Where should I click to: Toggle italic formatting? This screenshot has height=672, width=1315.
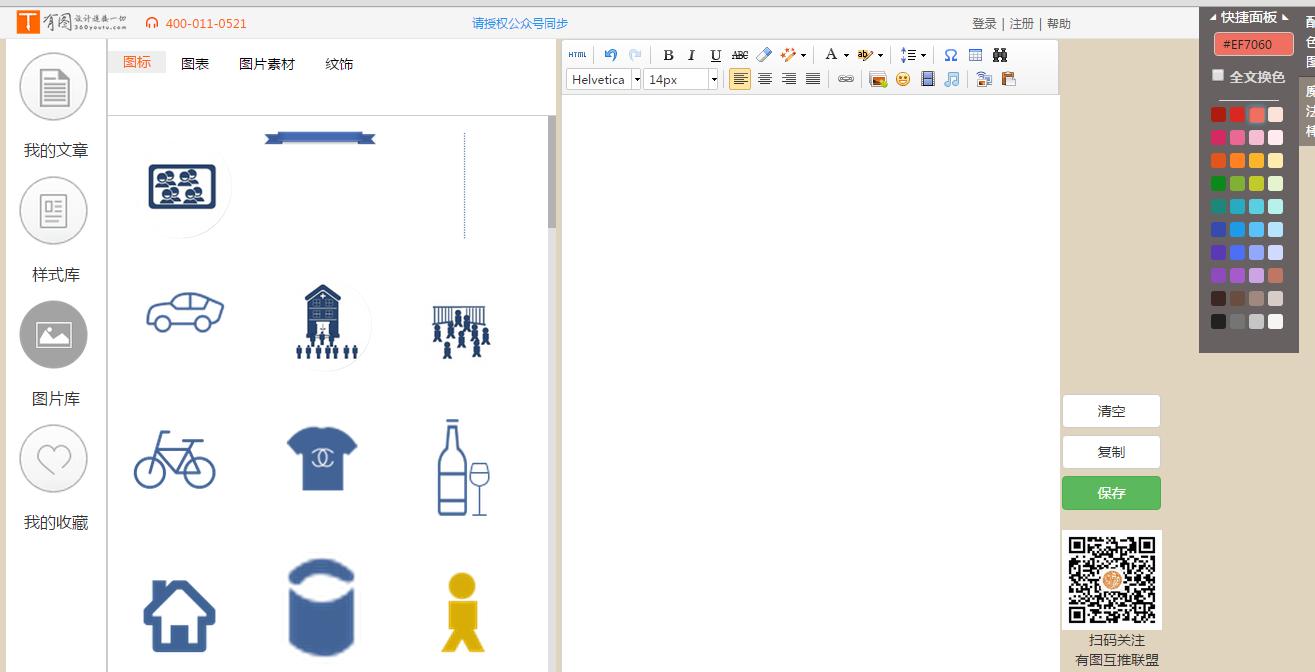691,55
